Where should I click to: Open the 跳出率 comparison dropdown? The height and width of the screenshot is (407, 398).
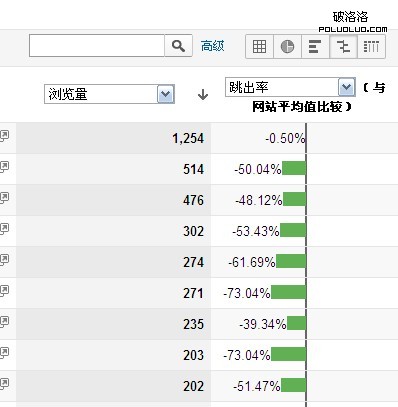[x=290, y=87]
